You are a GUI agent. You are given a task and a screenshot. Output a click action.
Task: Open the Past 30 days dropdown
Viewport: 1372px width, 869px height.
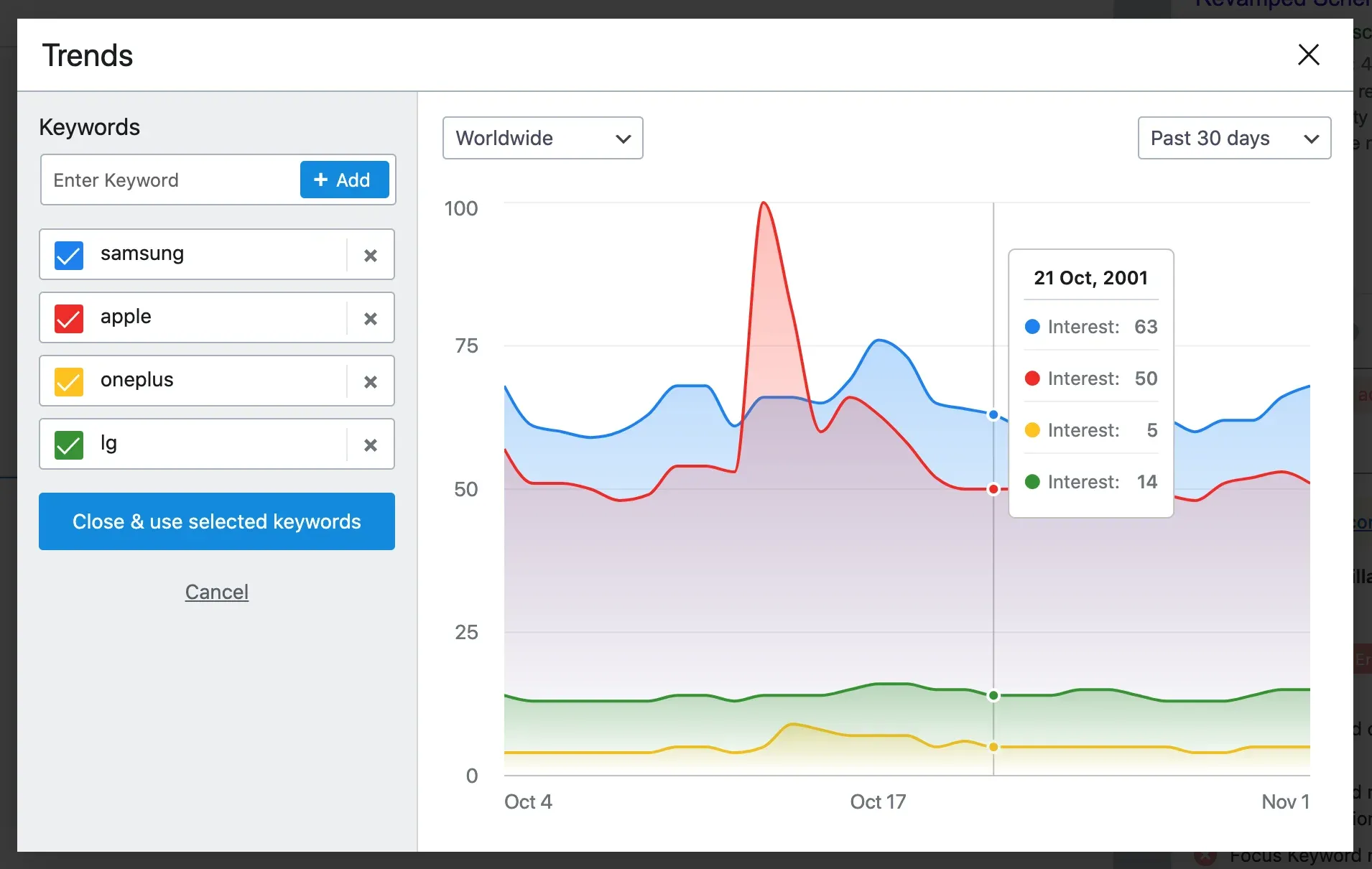(x=1234, y=138)
